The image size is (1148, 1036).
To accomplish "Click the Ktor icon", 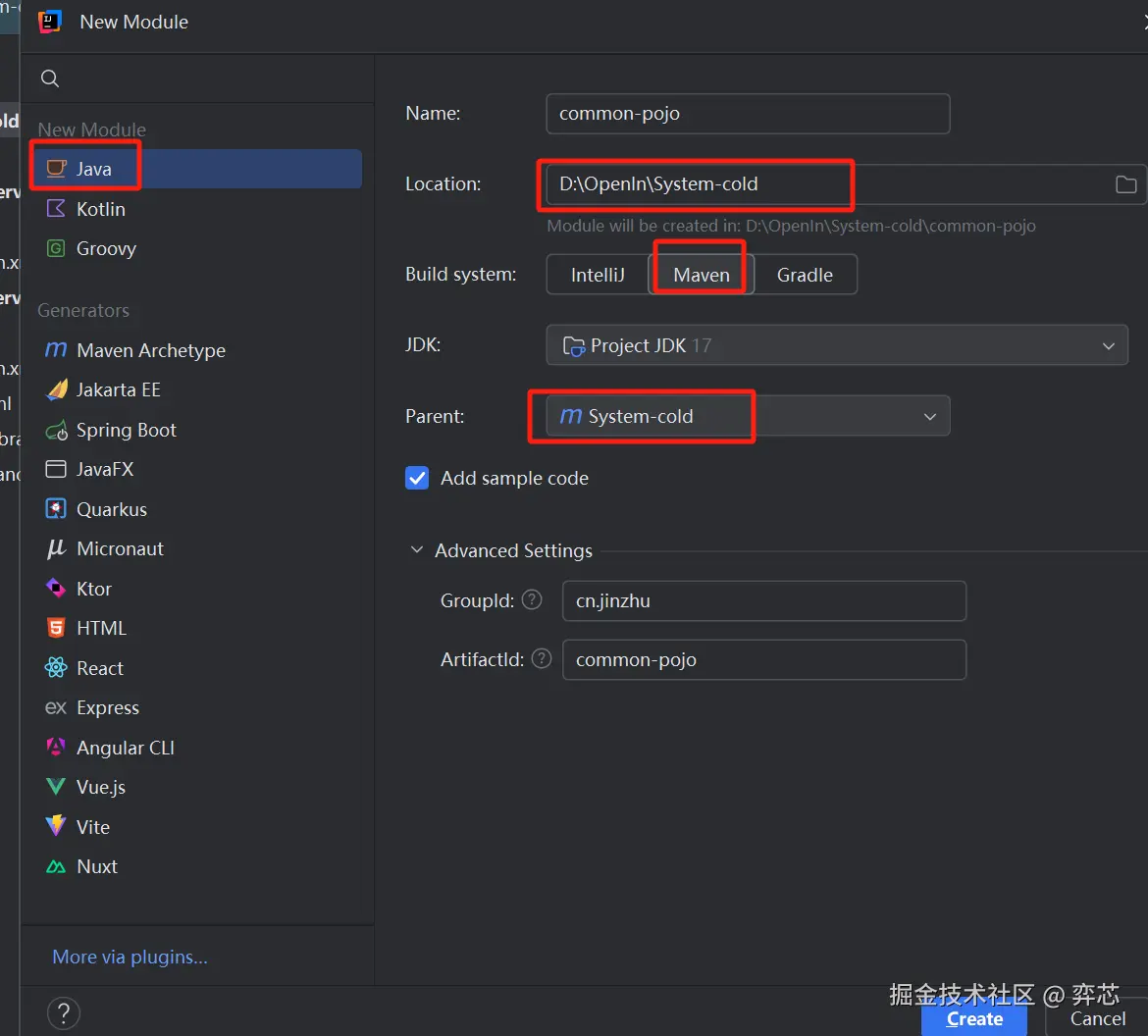I will [x=56, y=588].
